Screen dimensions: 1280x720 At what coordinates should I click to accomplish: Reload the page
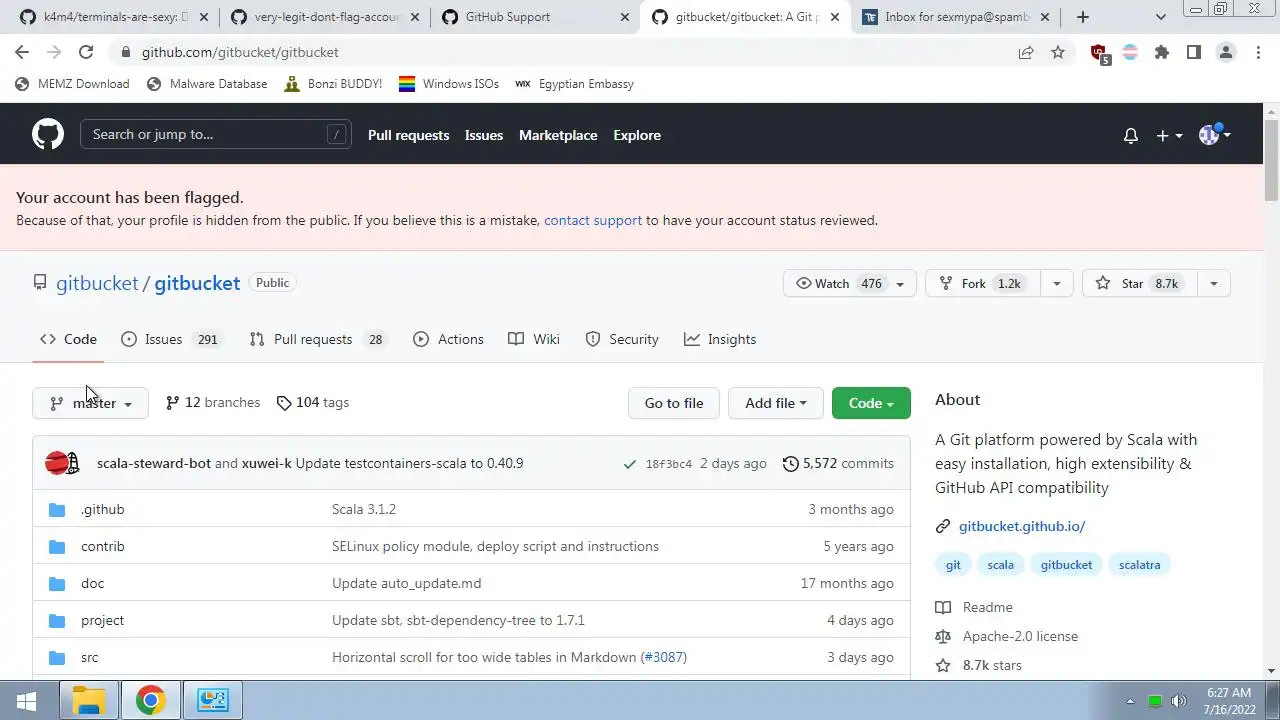coord(86,52)
